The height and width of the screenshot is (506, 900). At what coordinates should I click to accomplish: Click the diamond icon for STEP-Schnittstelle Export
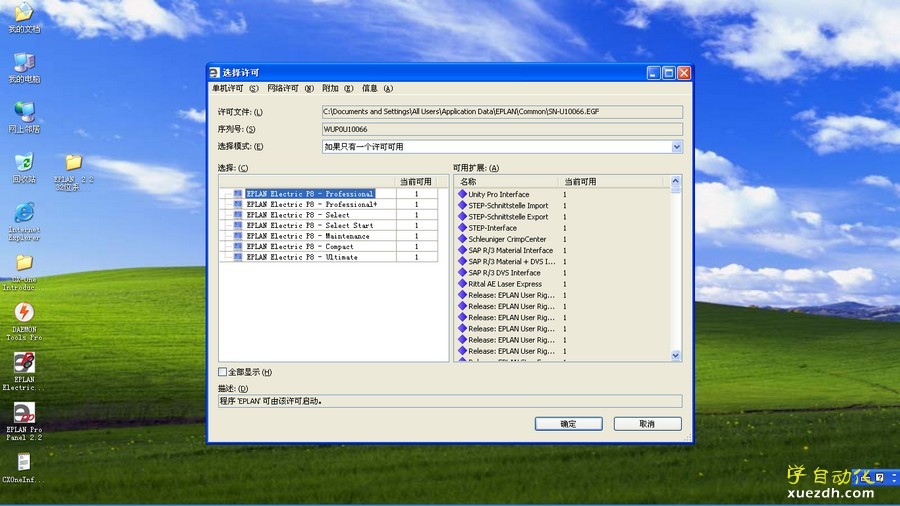(462, 216)
